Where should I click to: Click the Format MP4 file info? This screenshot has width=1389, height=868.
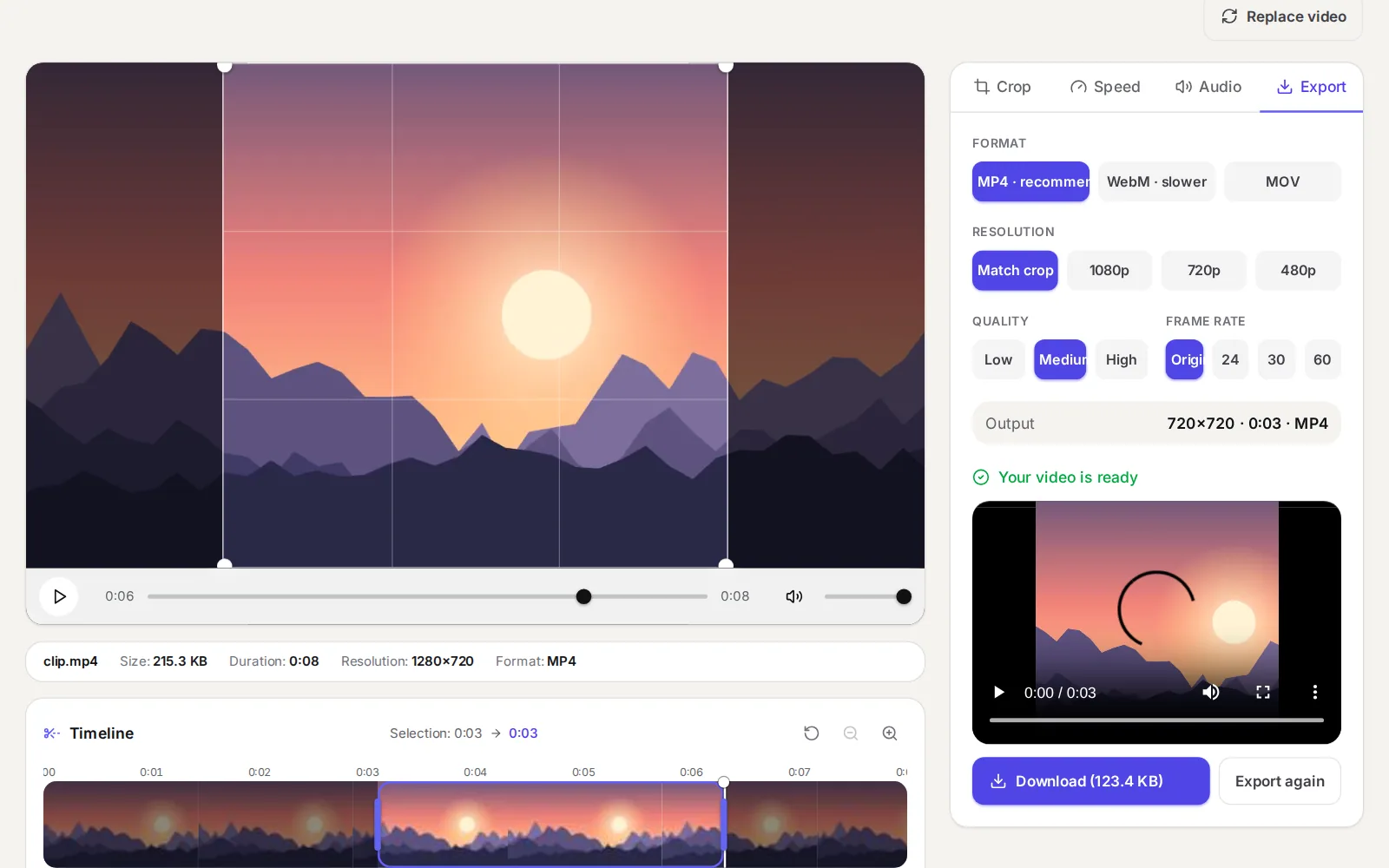536,661
